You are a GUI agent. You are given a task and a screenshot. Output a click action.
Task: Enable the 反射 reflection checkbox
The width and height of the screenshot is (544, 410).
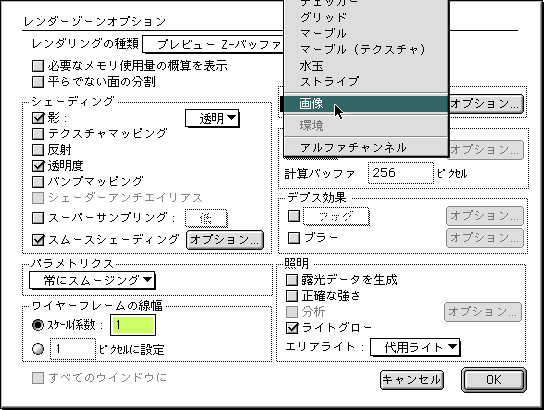pos(38,150)
